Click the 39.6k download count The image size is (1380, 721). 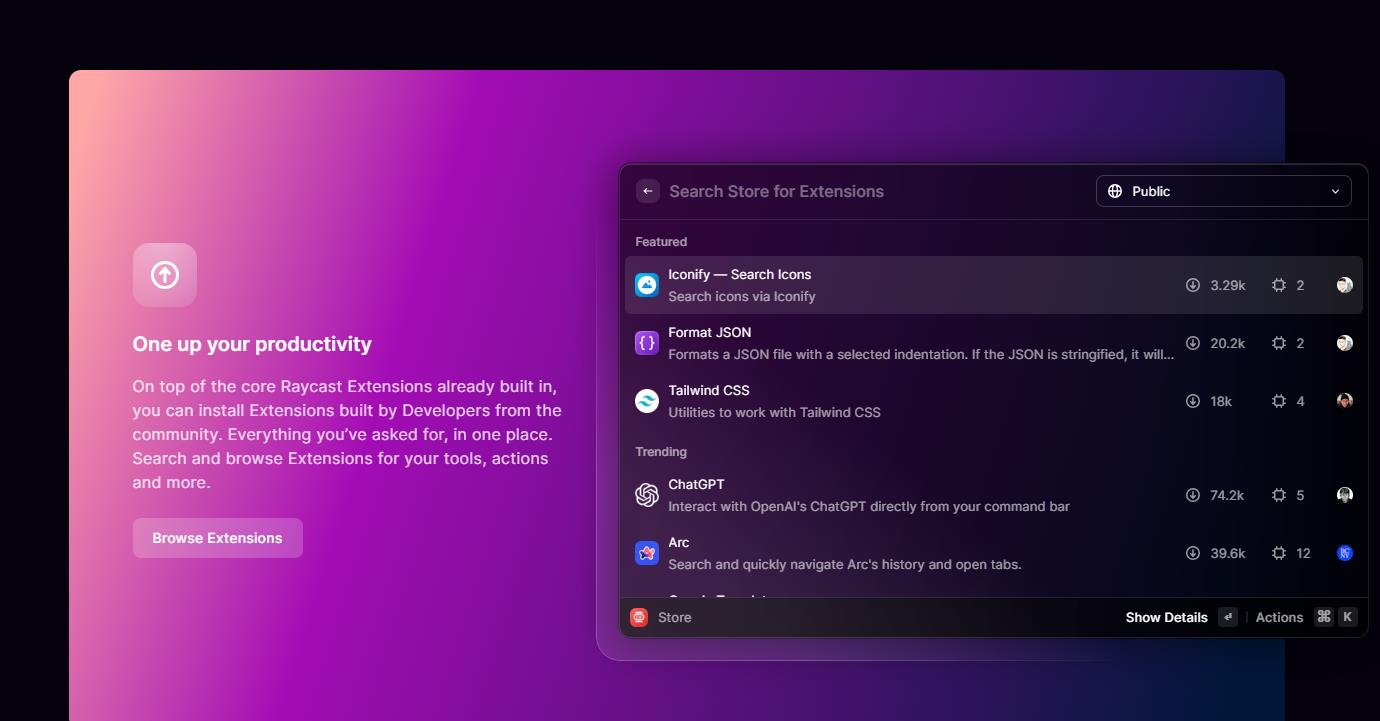point(1228,553)
